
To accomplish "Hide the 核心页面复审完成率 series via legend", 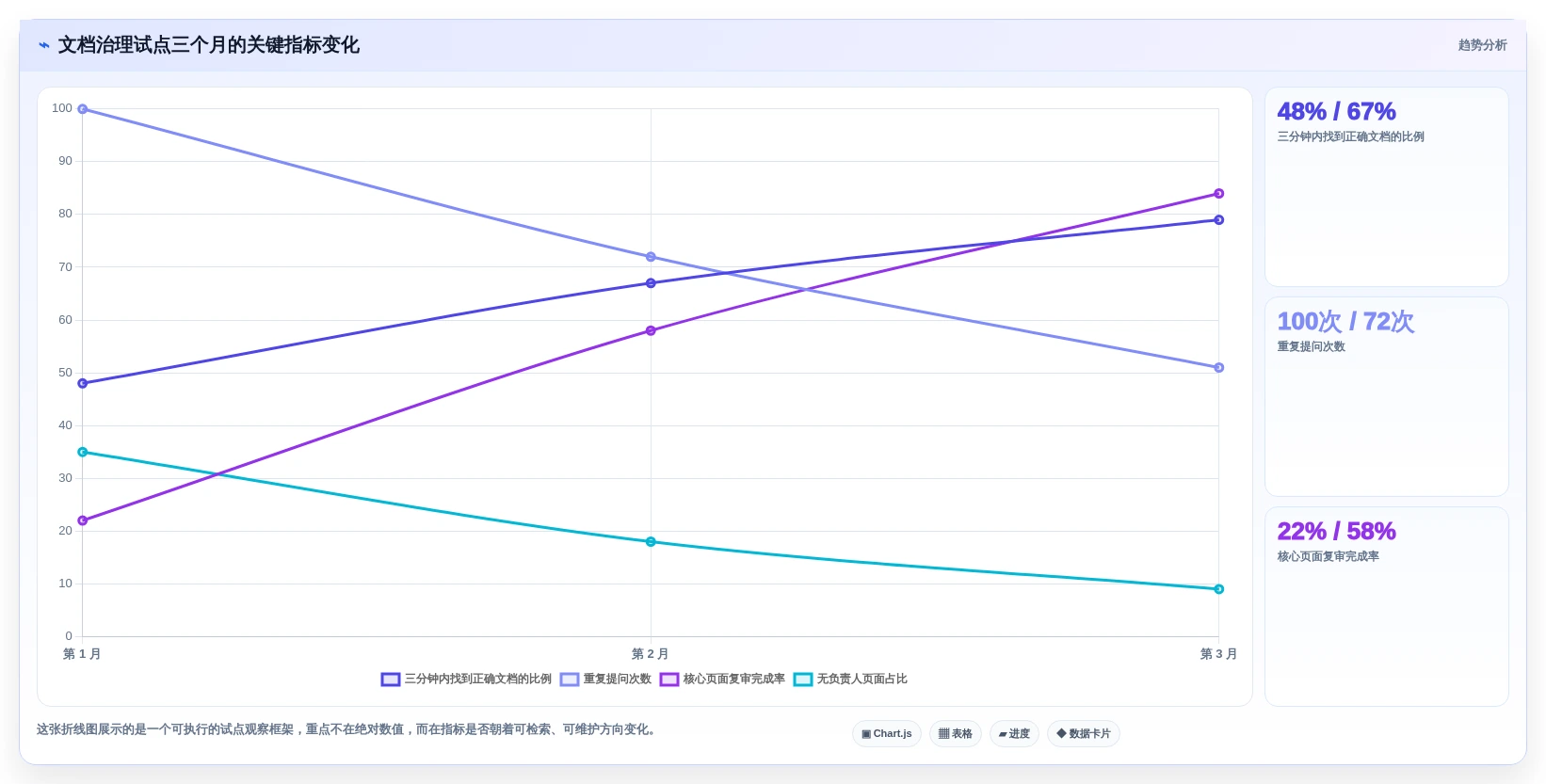I will coord(722,680).
